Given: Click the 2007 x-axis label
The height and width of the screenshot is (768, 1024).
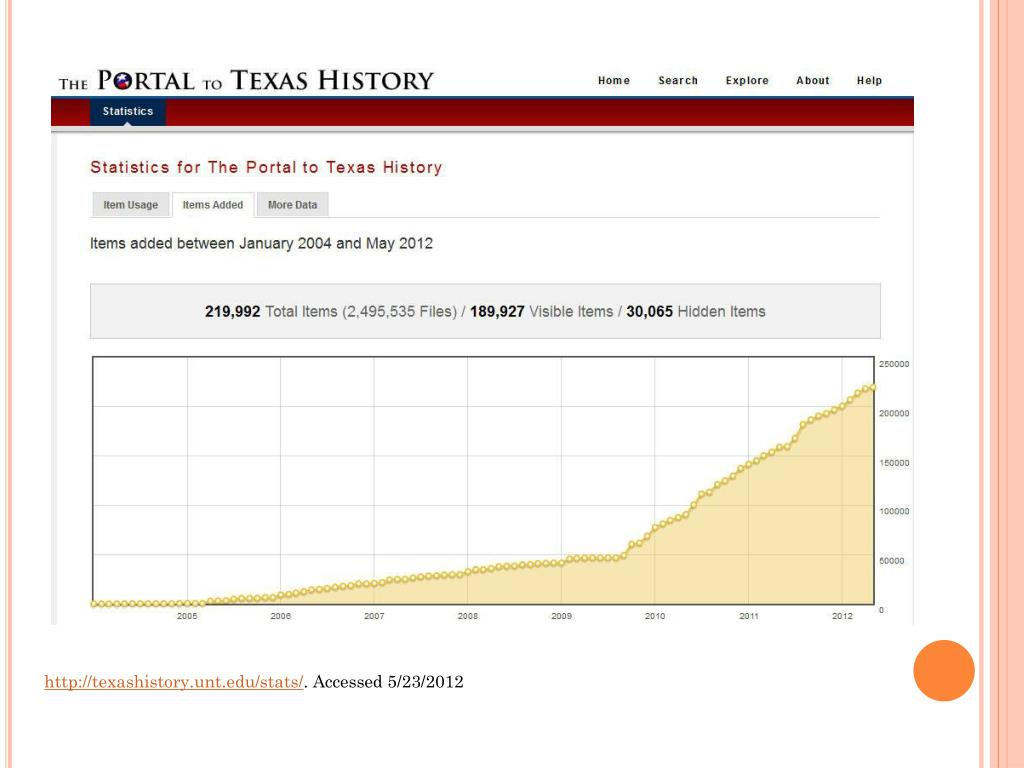Looking at the screenshot, I should (x=374, y=616).
